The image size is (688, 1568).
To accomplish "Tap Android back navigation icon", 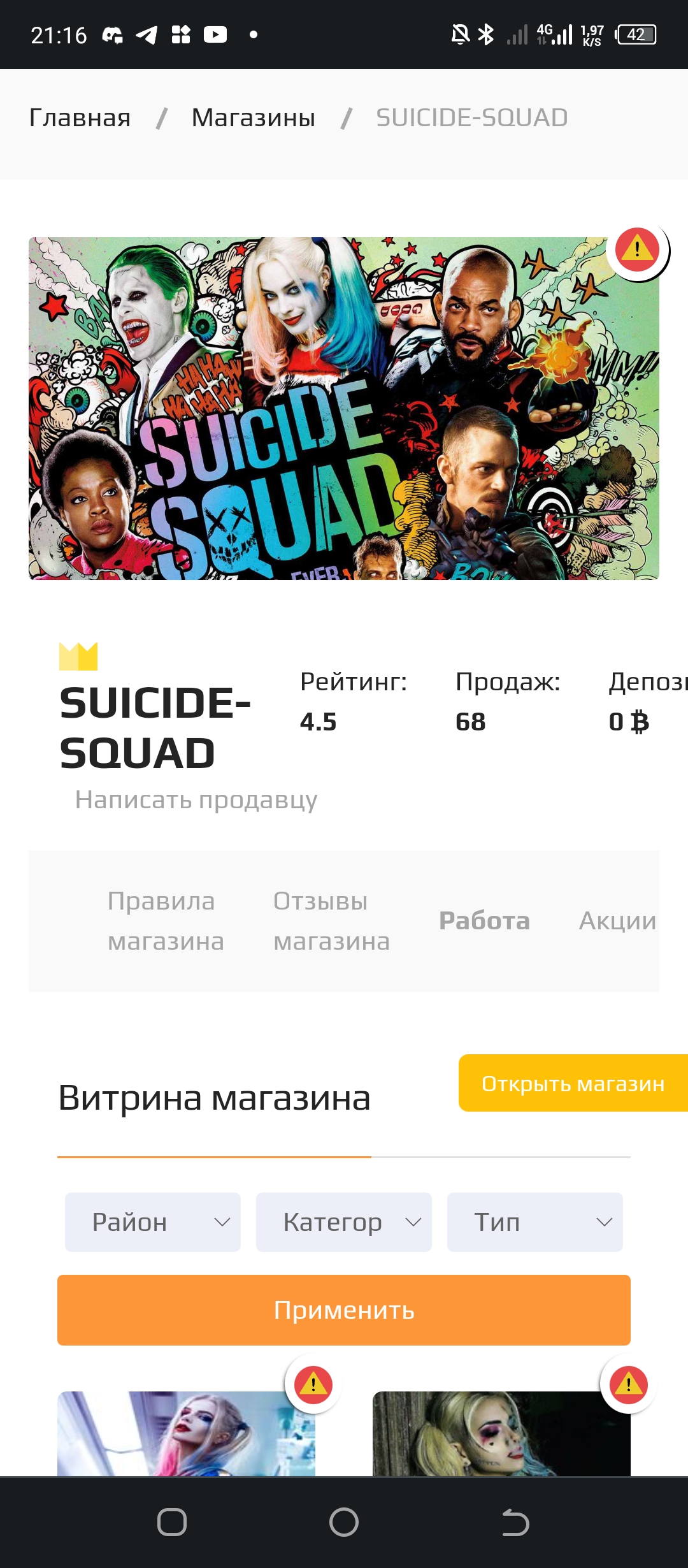I will [x=515, y=1523].
